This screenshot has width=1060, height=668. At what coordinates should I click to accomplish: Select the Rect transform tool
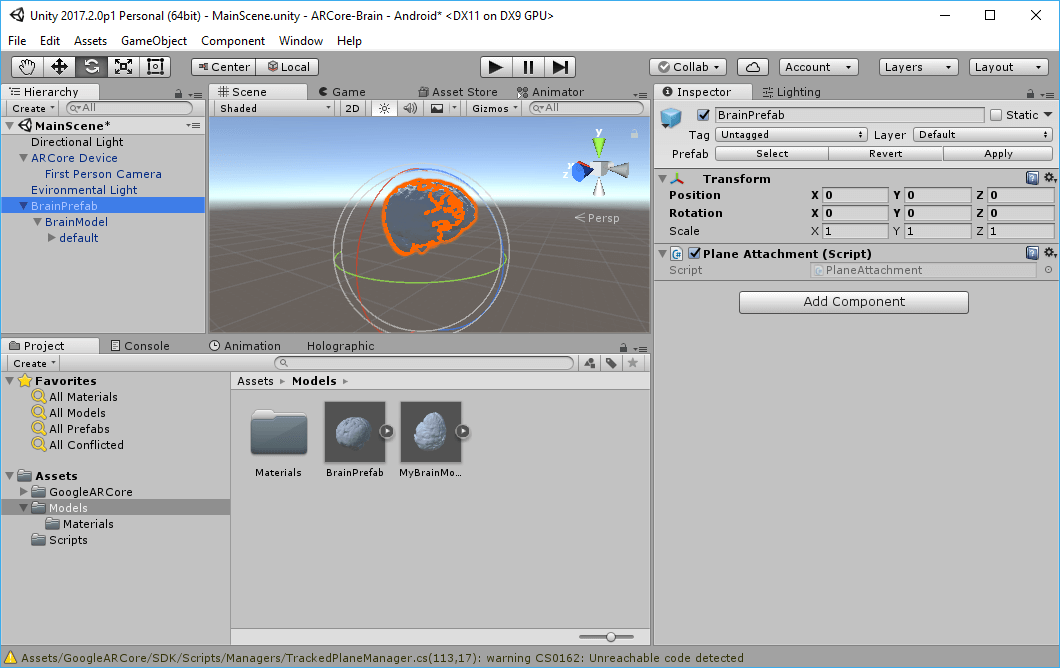(x=155, y=67)
